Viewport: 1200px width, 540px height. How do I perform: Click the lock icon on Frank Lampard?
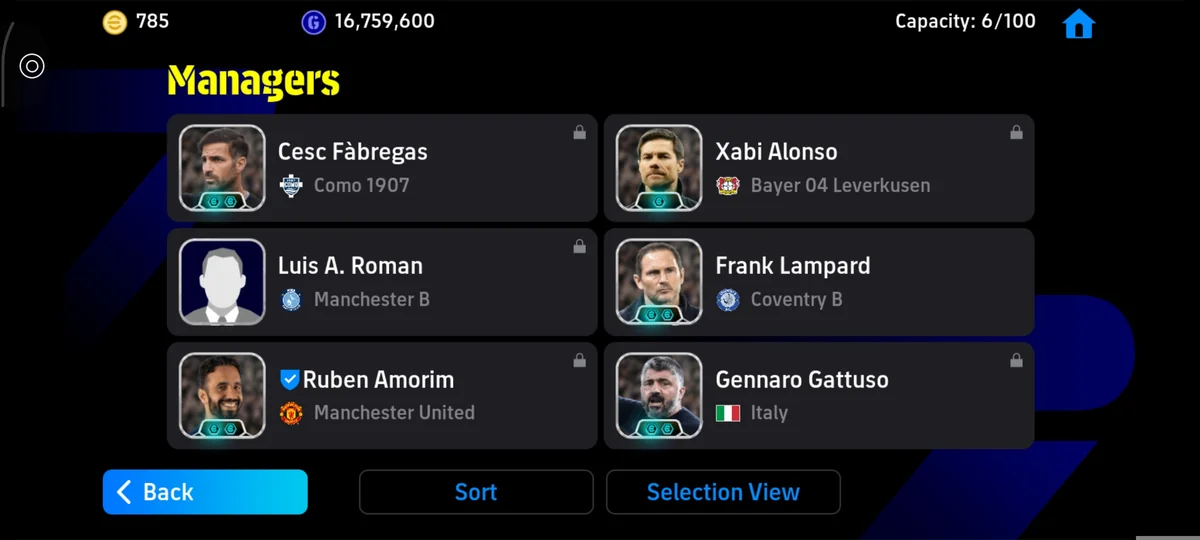[1016, 246]
